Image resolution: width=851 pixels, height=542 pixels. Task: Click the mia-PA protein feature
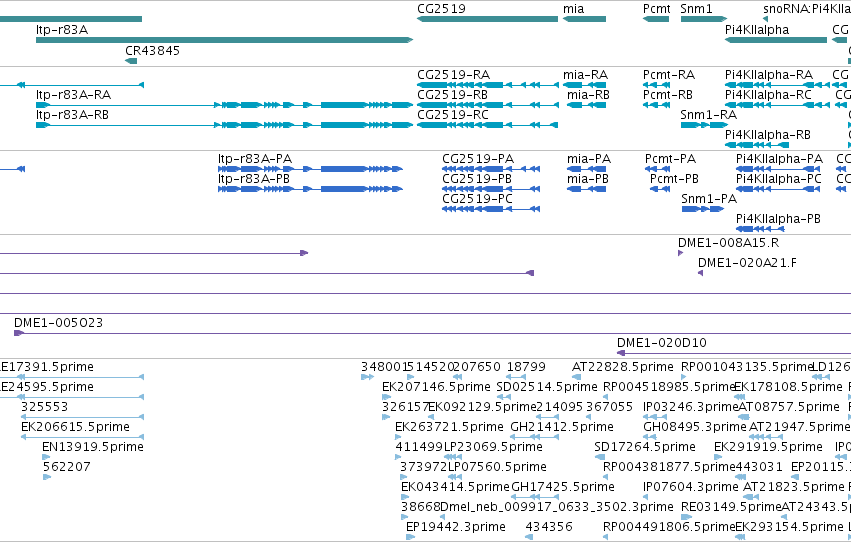[x=586, y=169]
